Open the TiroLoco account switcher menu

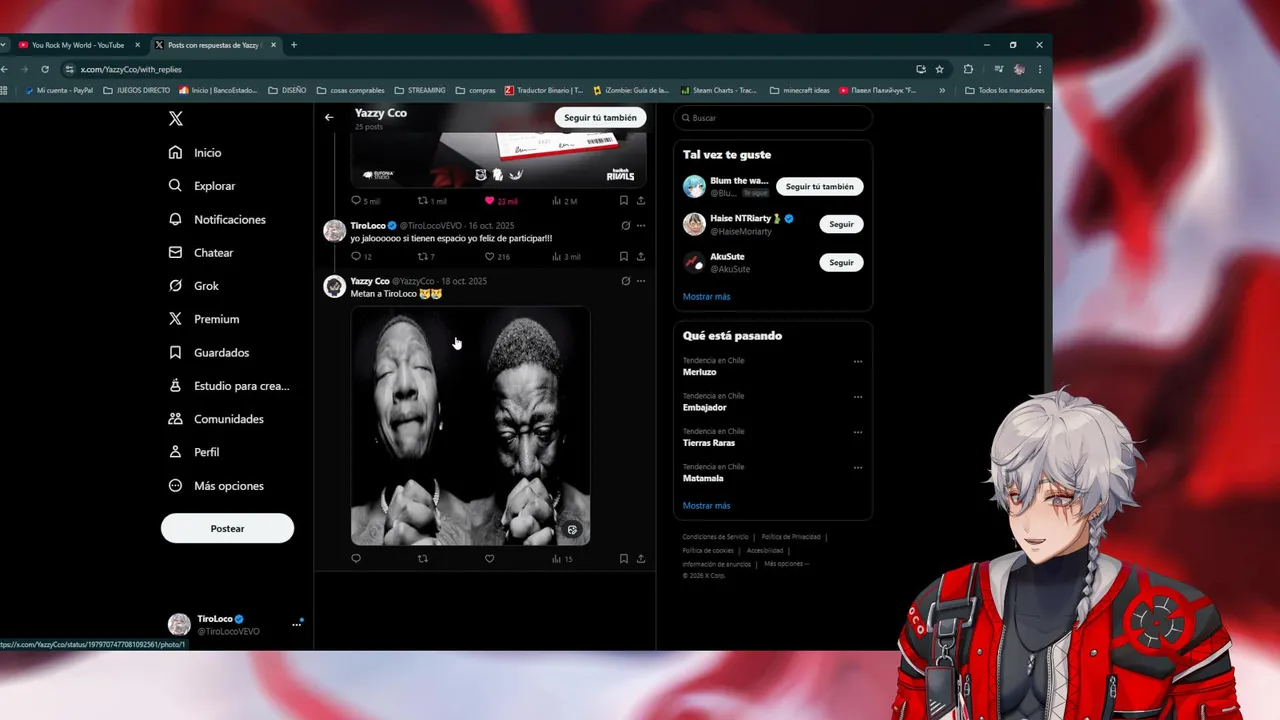[x=235, y=625]
